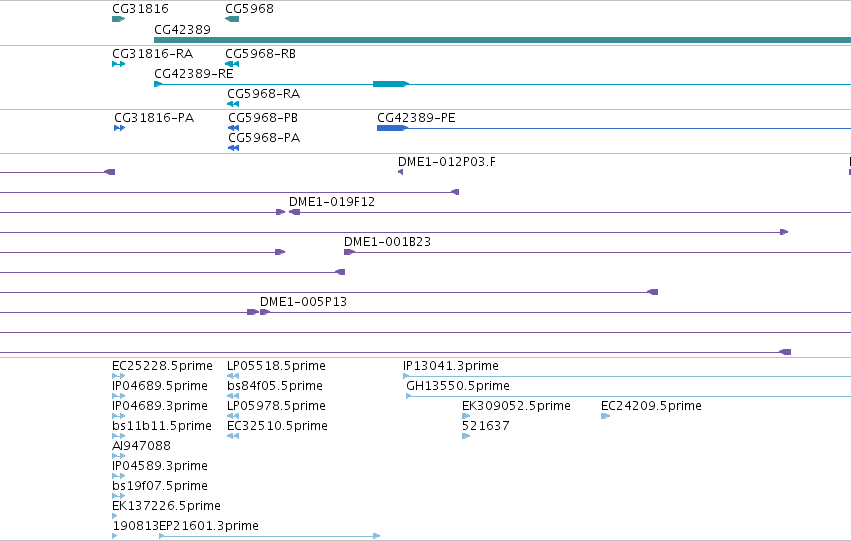Select the DME1-001B23 clone label

388,241
